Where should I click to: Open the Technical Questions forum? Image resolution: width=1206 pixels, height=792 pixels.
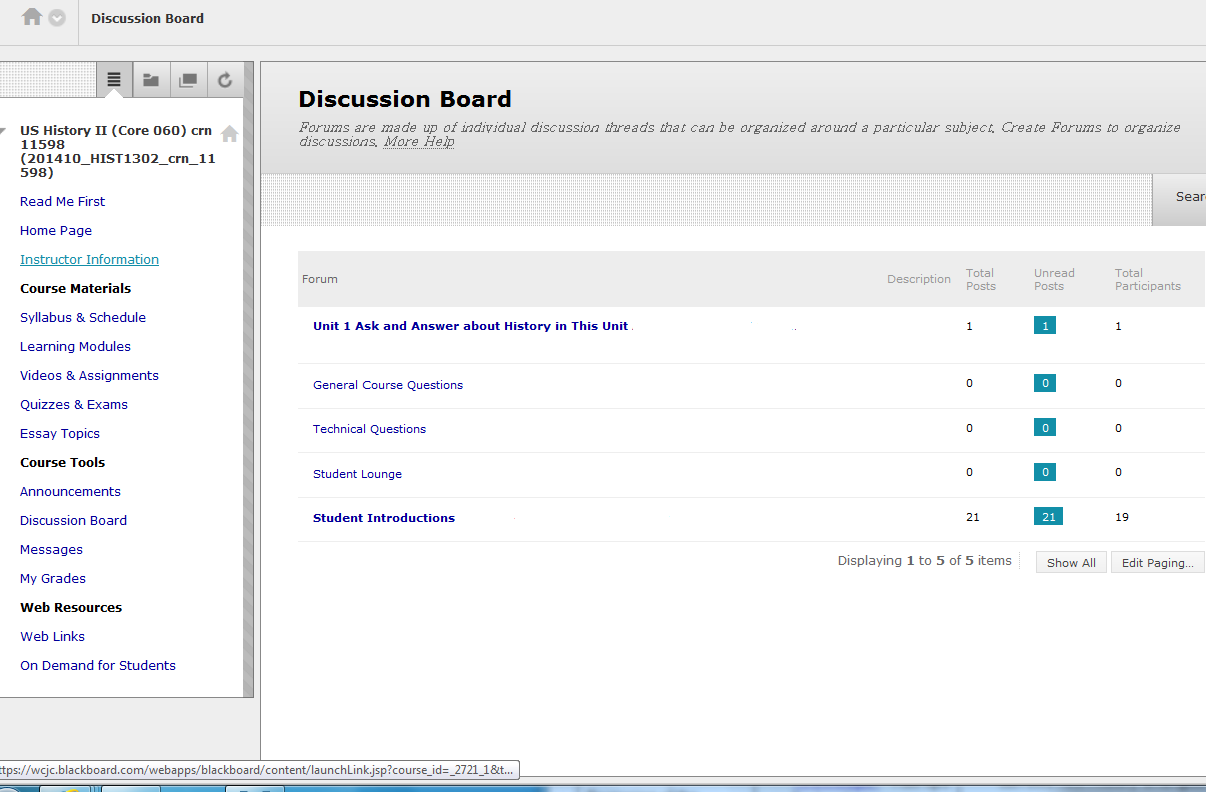369,429
